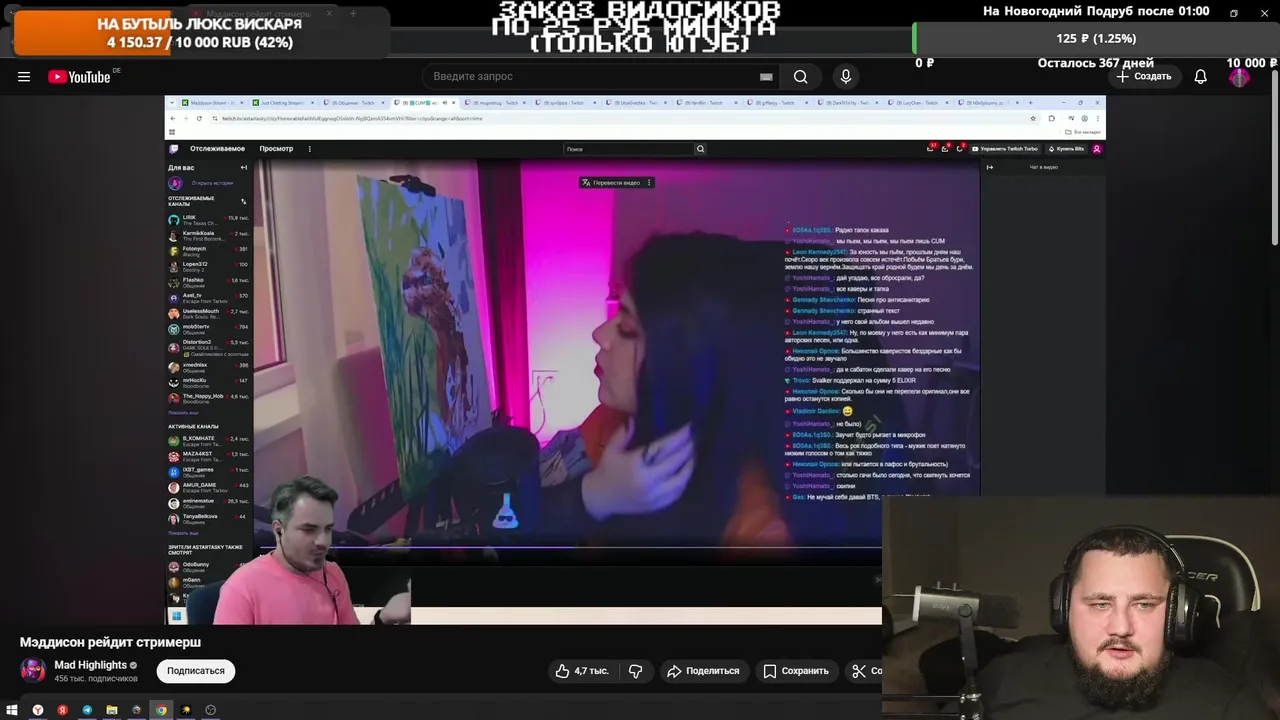Select UselessMouth channel in sidebar
Viewport: 1280px width, 720px height.
[208, 312]
